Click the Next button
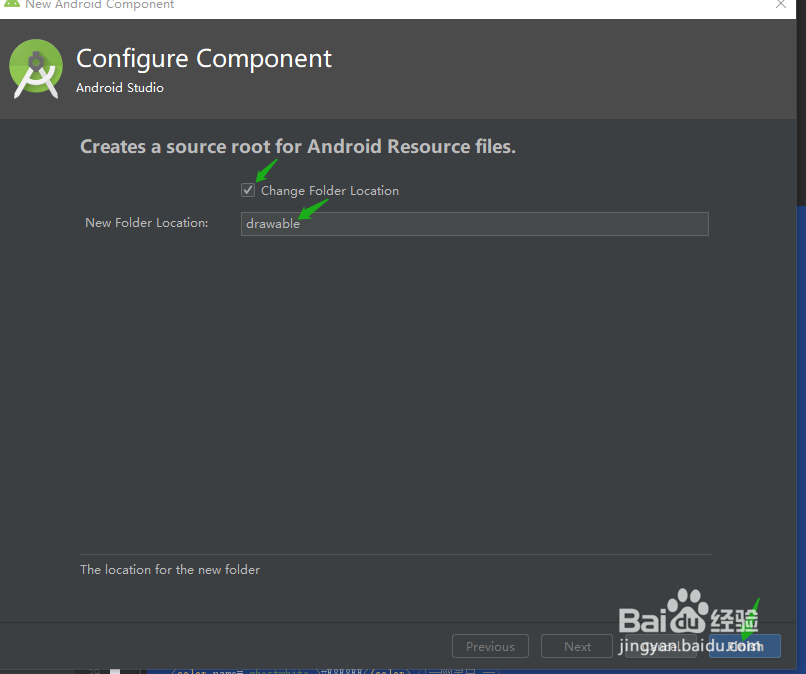 pos(577,646)
